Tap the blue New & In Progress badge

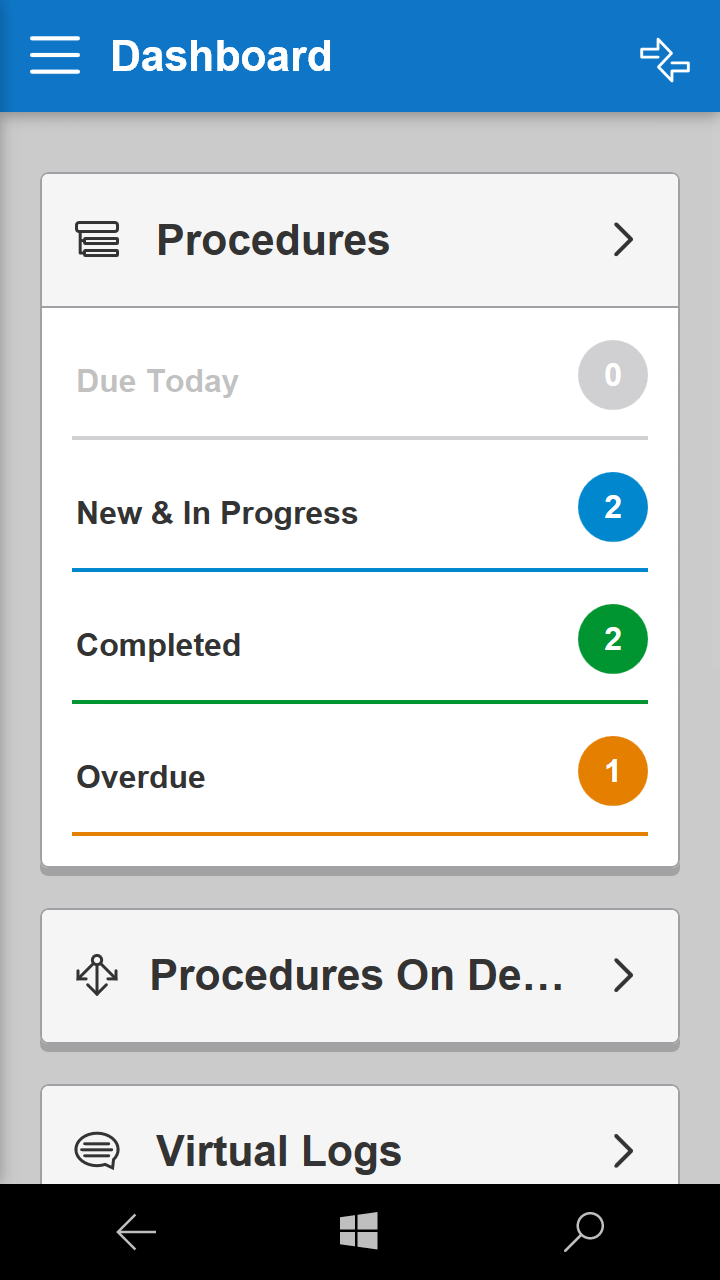click(x=613, y=507)
